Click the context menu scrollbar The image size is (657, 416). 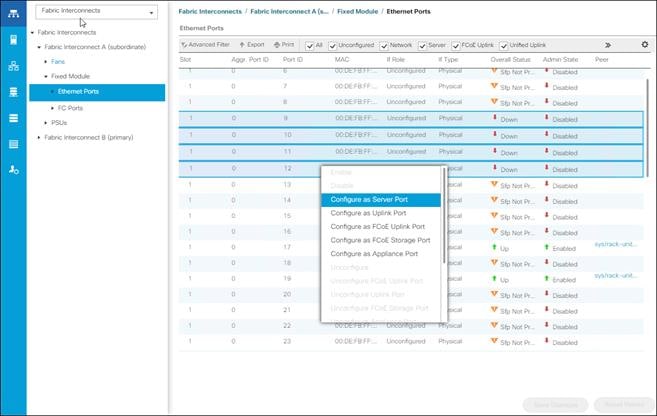click(444, 216)
